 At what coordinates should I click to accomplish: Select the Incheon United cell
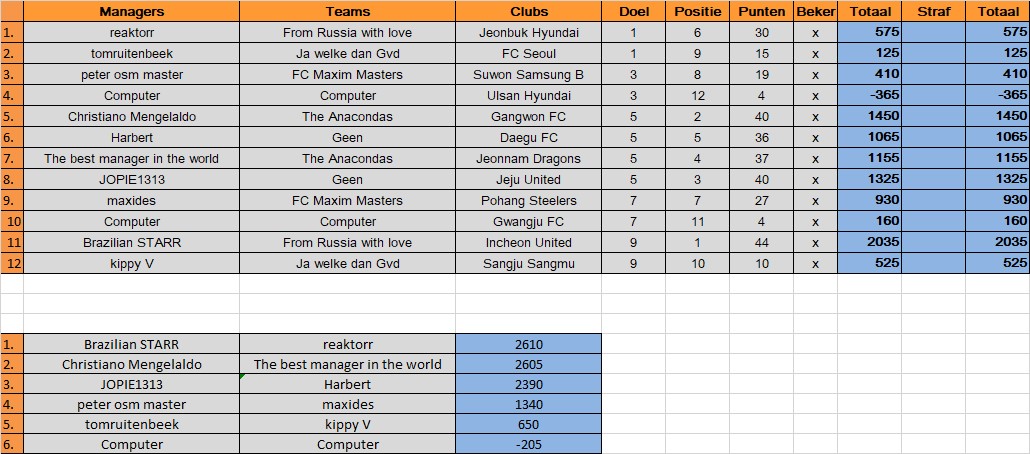pyautogui.click(x=528, y=242)
